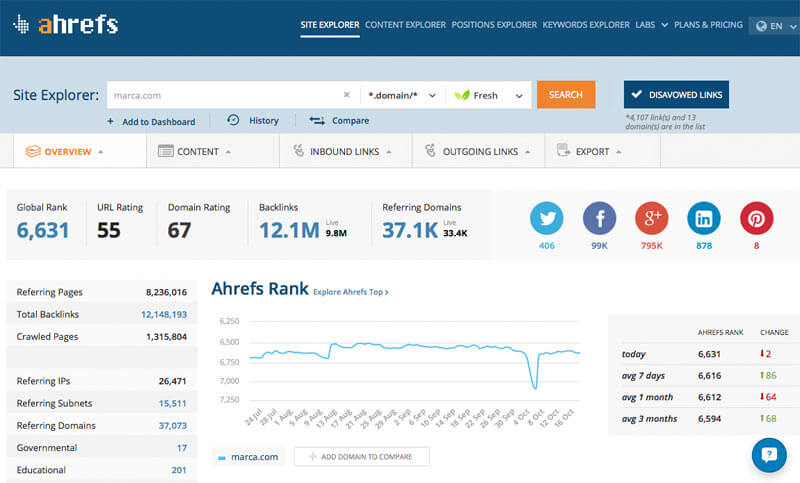This screenshot has width=800, height=483.
Task: Open Pinterest share count icon
Action: [757, 218]
